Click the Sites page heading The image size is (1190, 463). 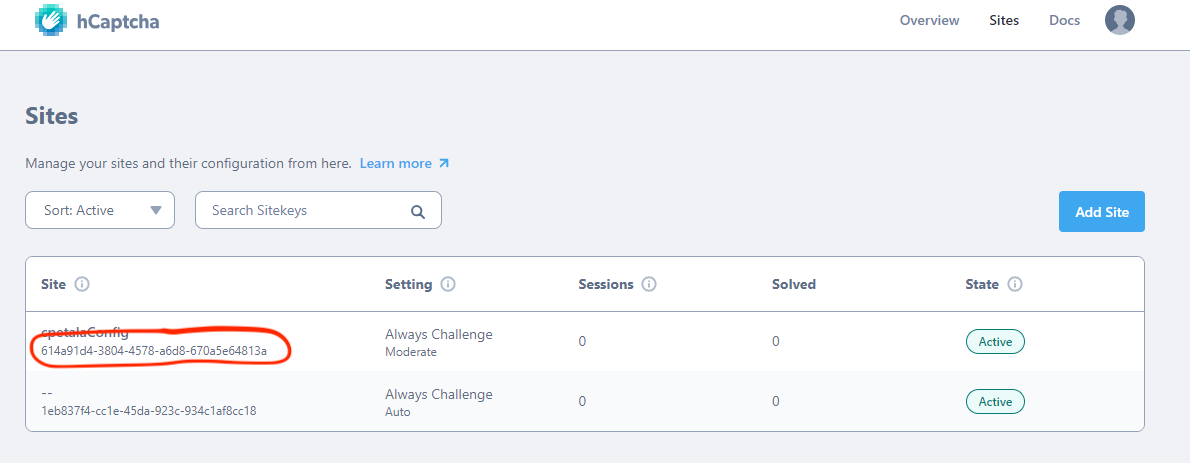tap(52, 116)
